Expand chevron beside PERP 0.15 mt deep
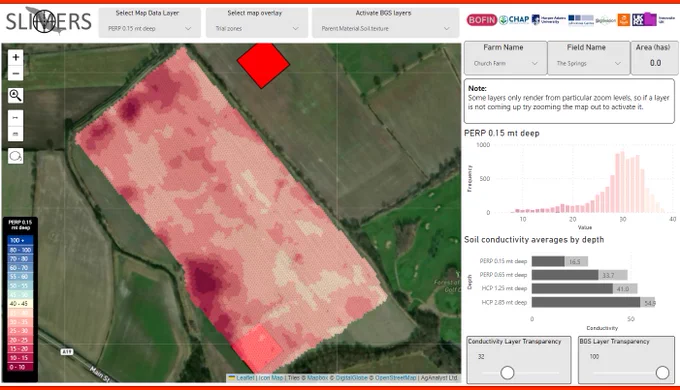The width and height of the screenshot is (680, 390). (188, 29)
